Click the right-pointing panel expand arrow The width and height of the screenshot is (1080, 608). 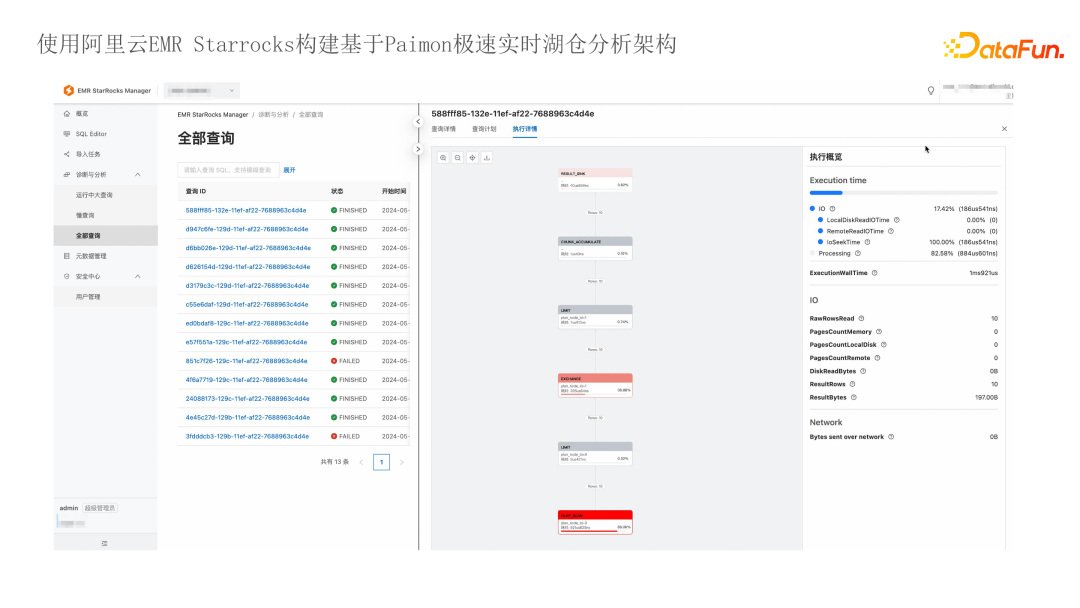click(418, 149)
